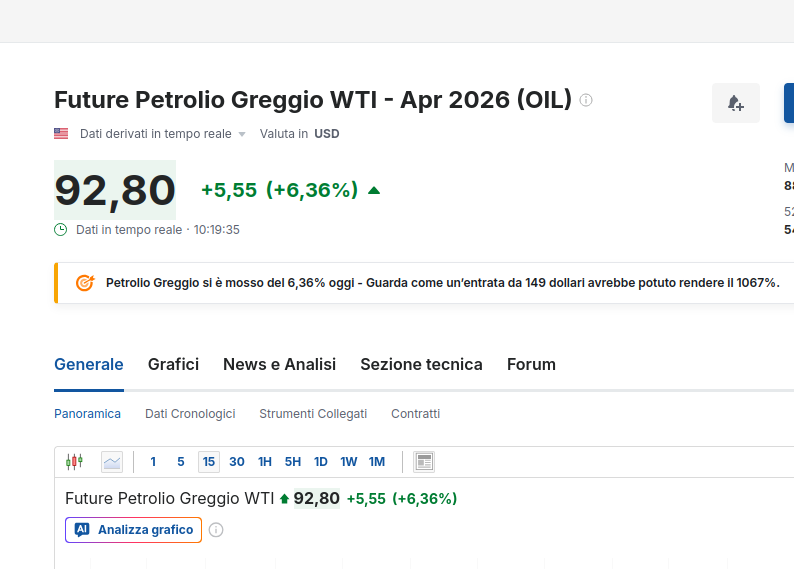Click the USD currency label
The image size is (794, 569).
[327, 134]
